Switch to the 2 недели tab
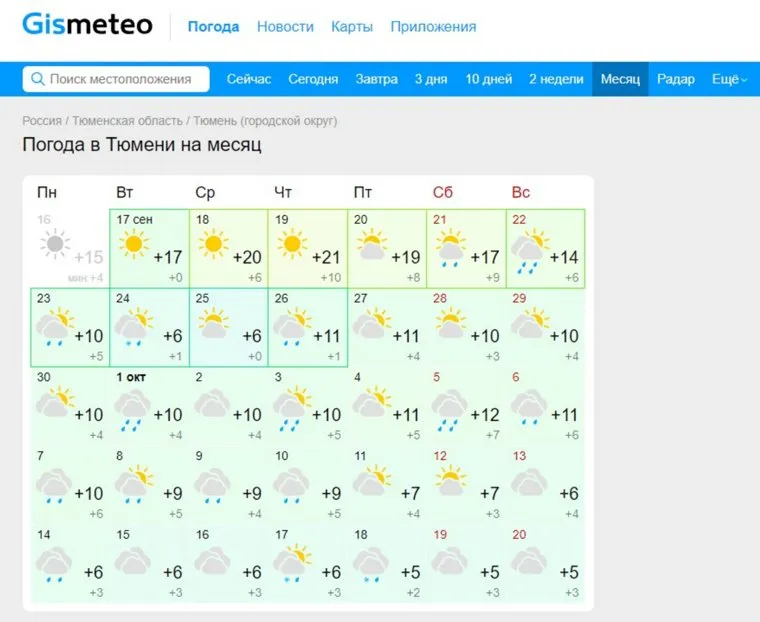 pyautogui.click(x=557, y=79)
